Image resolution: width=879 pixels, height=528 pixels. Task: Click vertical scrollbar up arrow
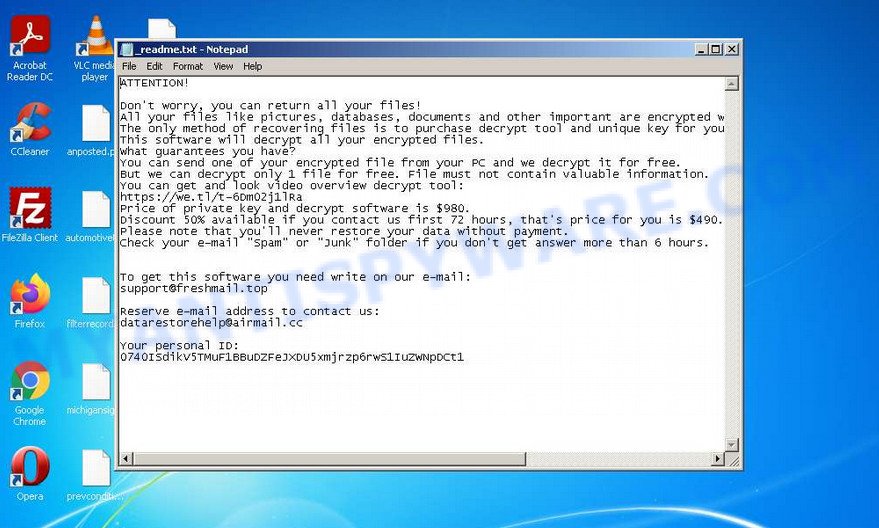[732, 84]
